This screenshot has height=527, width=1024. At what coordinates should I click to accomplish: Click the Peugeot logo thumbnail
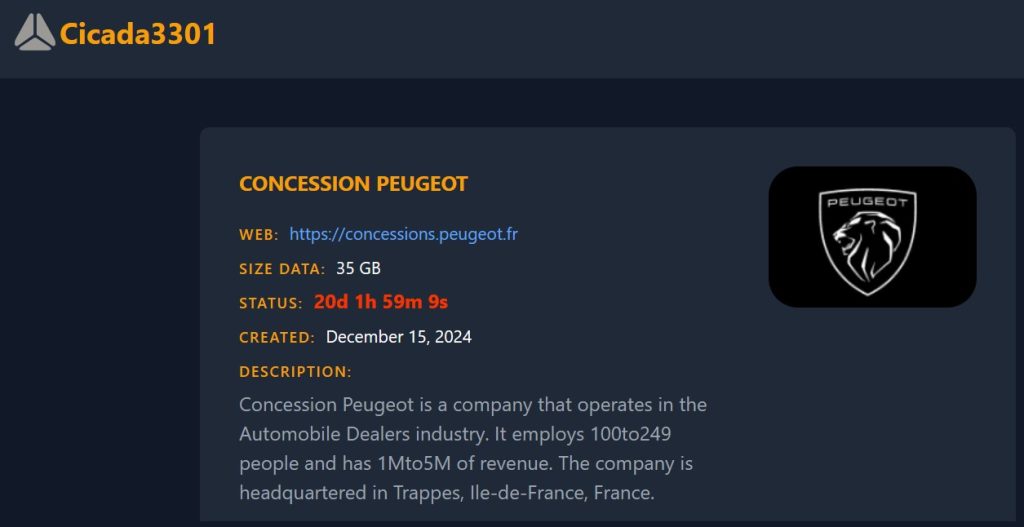coord(872,236)
